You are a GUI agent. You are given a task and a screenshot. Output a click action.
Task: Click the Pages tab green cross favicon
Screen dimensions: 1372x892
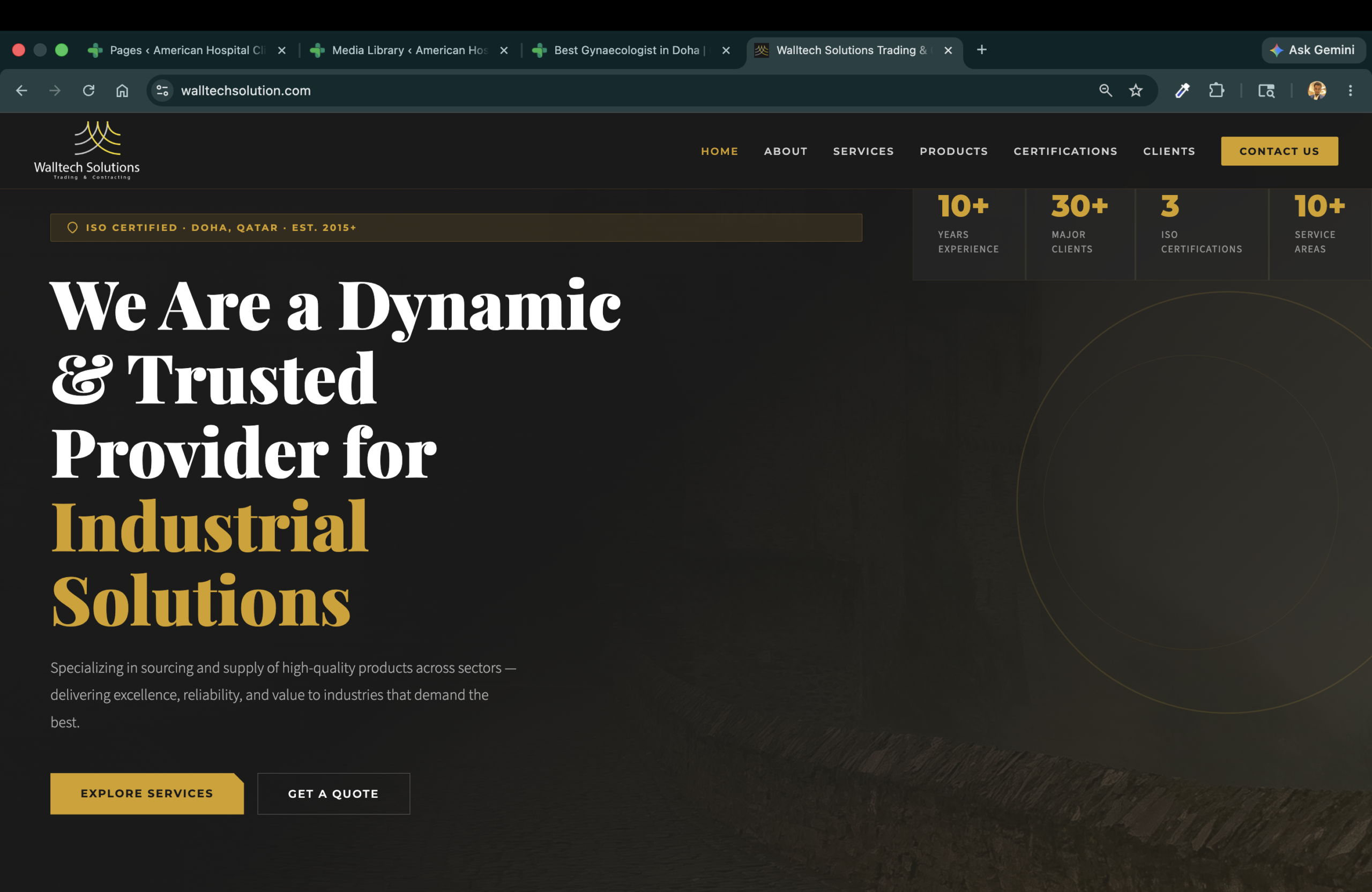tap(95, 50)
